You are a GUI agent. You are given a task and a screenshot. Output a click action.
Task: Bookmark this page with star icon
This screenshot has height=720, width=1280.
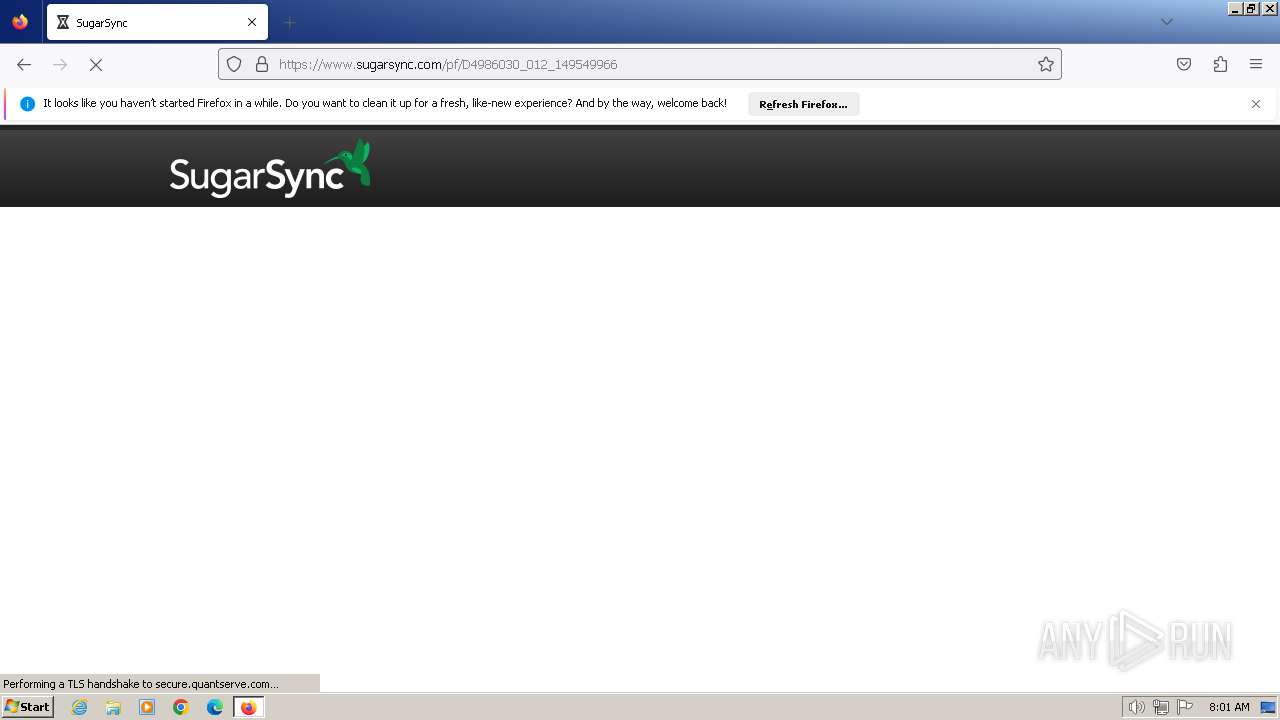pos(1046,64)
